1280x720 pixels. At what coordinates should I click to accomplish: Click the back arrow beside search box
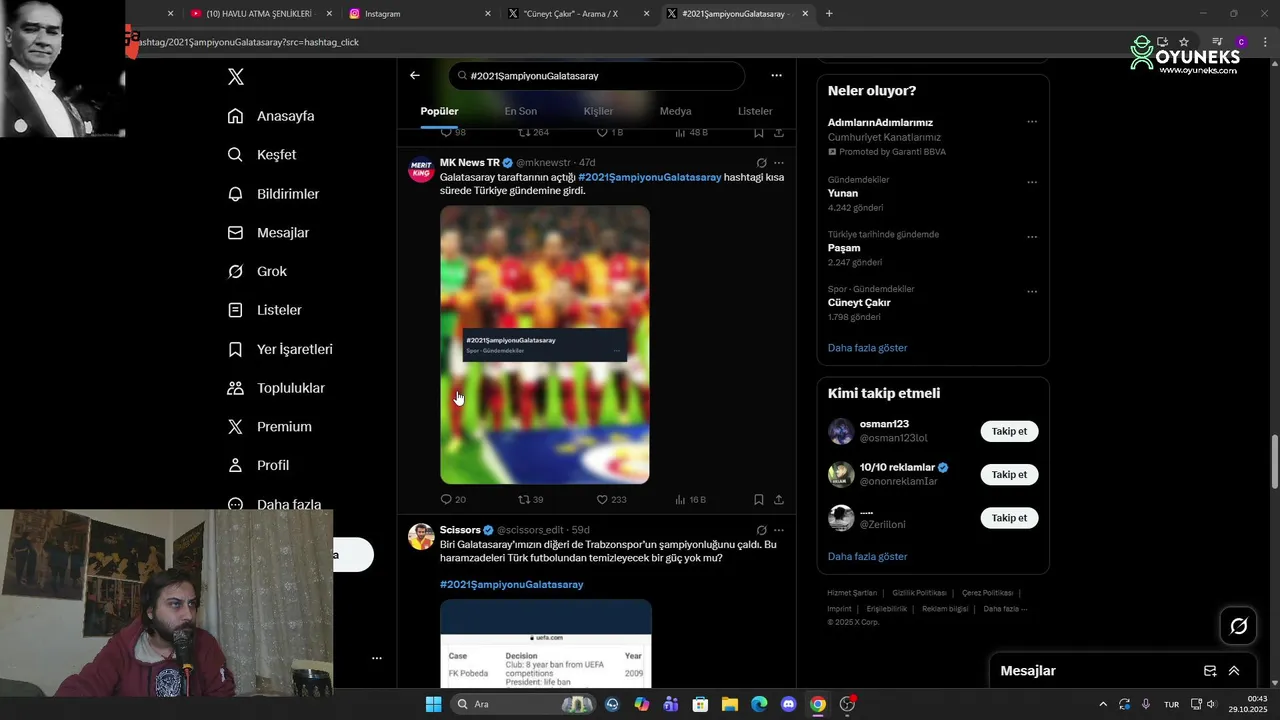pos(415,75)
